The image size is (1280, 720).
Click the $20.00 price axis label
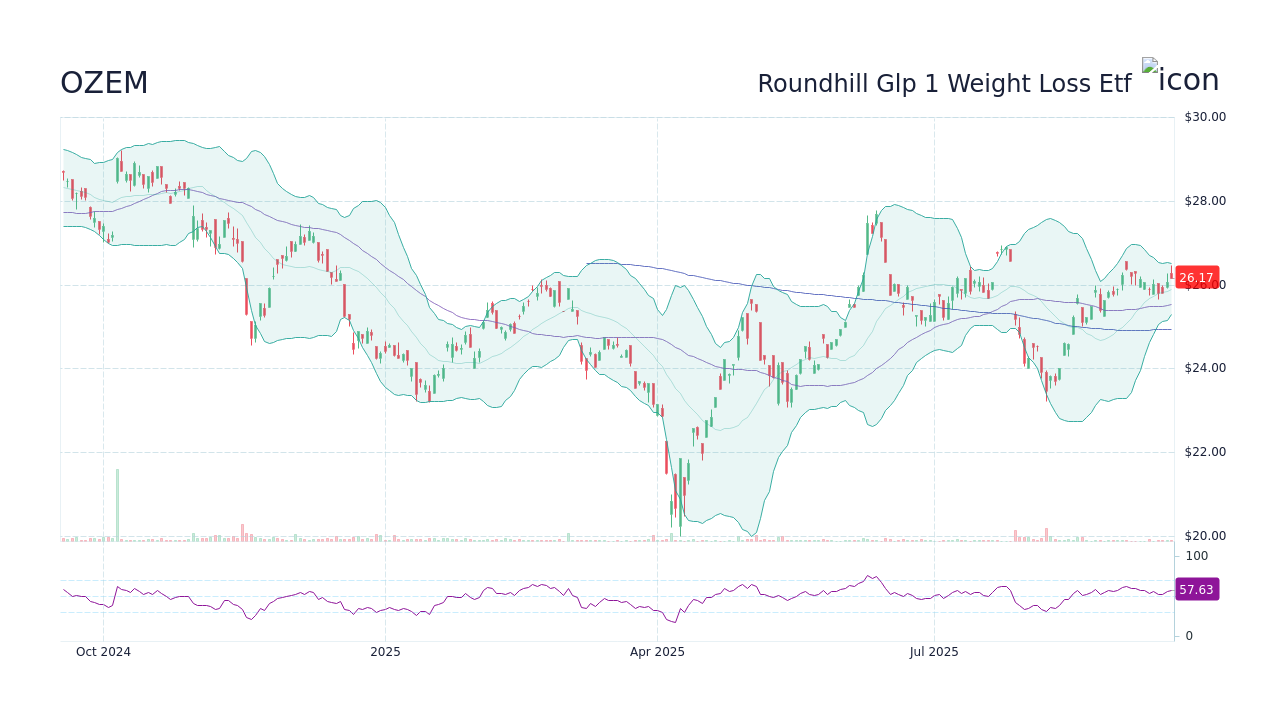pyautogui.click(x=1205, y=536)
